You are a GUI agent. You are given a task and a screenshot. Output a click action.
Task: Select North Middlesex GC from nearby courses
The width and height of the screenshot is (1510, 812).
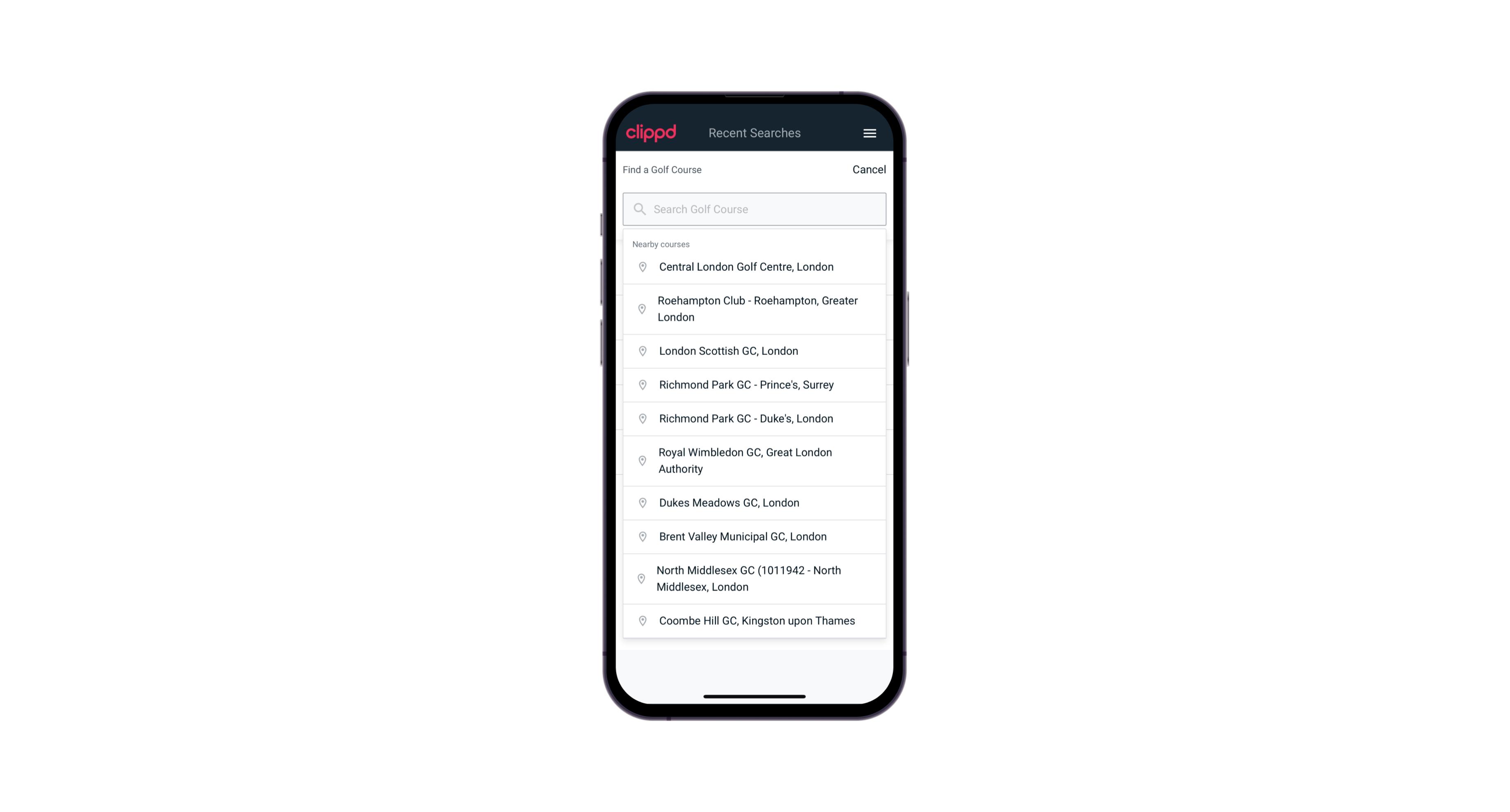tap(755, 579)
